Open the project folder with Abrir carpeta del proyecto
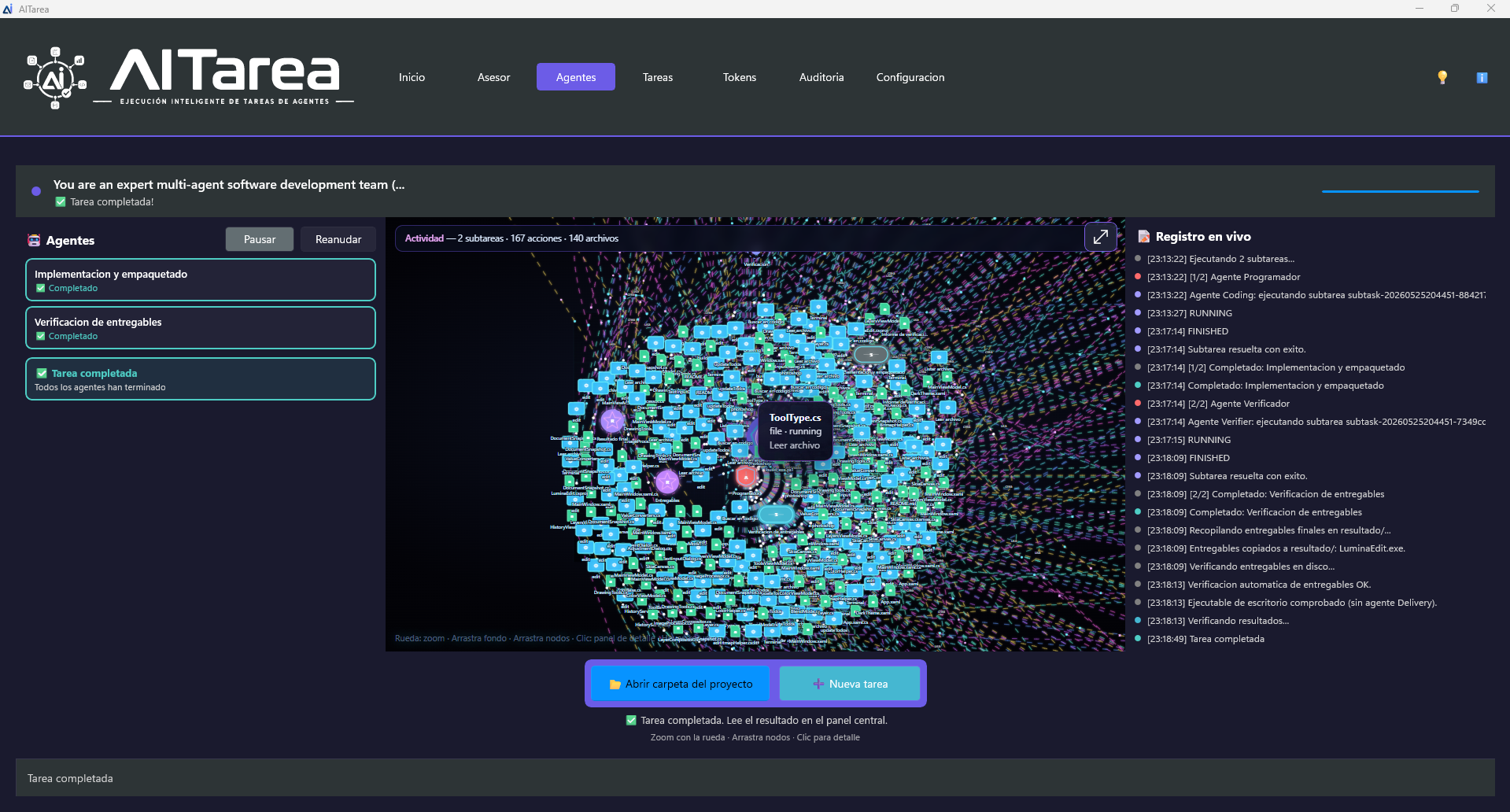This screenshot has height=812, width=1510. click(x=681, y=684)
